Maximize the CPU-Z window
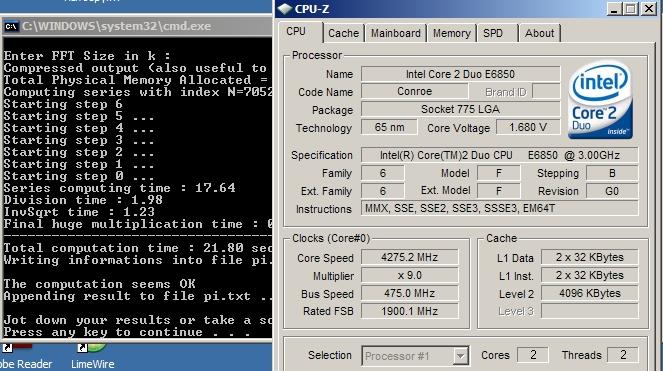 pos(630,9)
